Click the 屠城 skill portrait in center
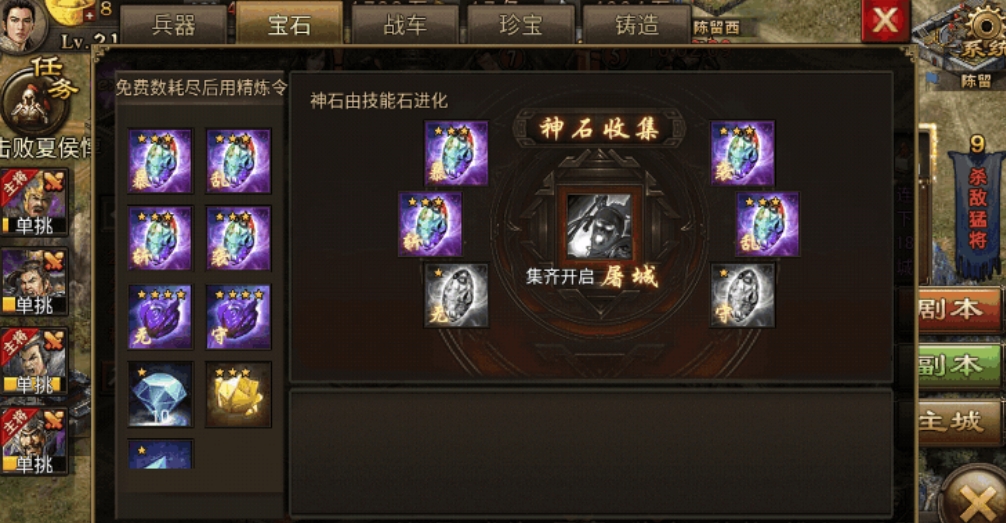This screenshot has height=523, width=1006. click(x=599, y=228)
